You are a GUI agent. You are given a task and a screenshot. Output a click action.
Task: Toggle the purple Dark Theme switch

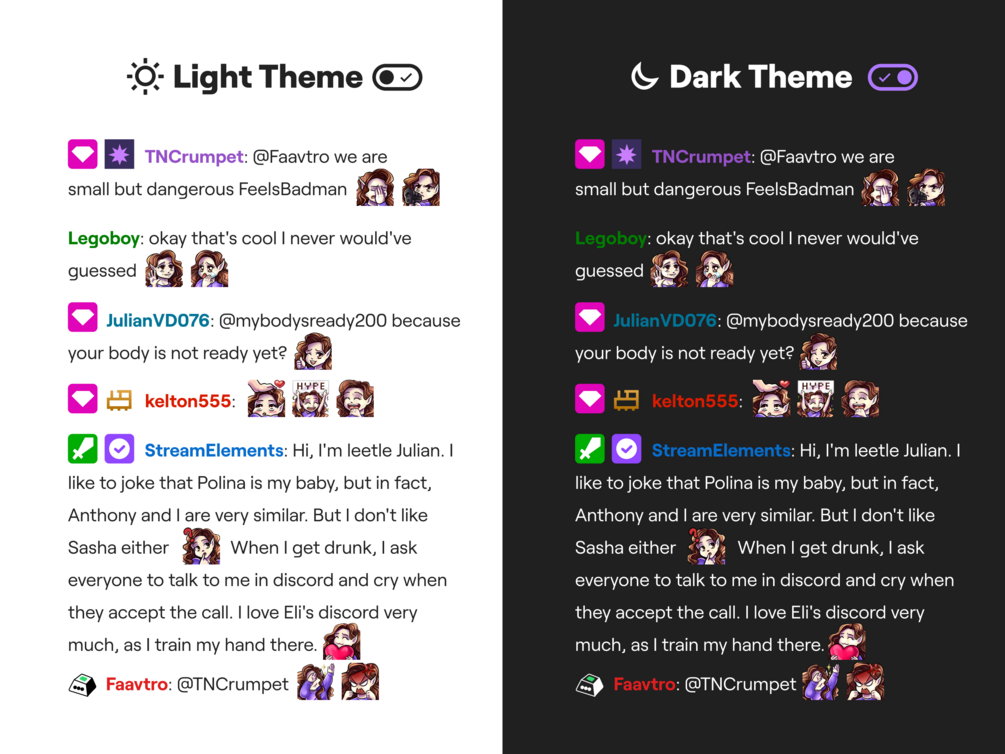click(893, 78)
